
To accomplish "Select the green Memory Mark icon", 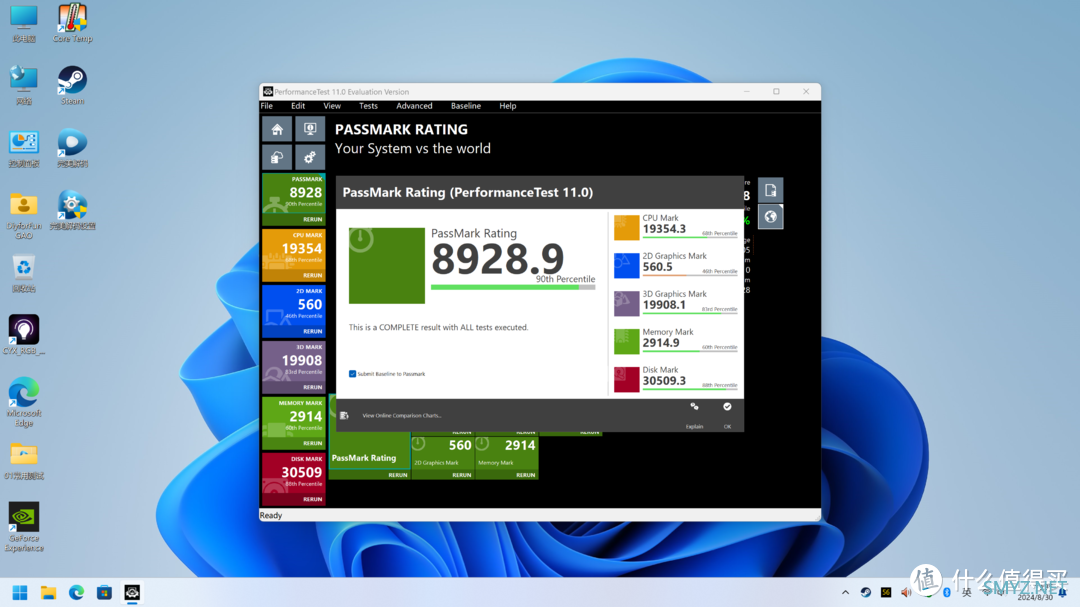I will point(627,342).
